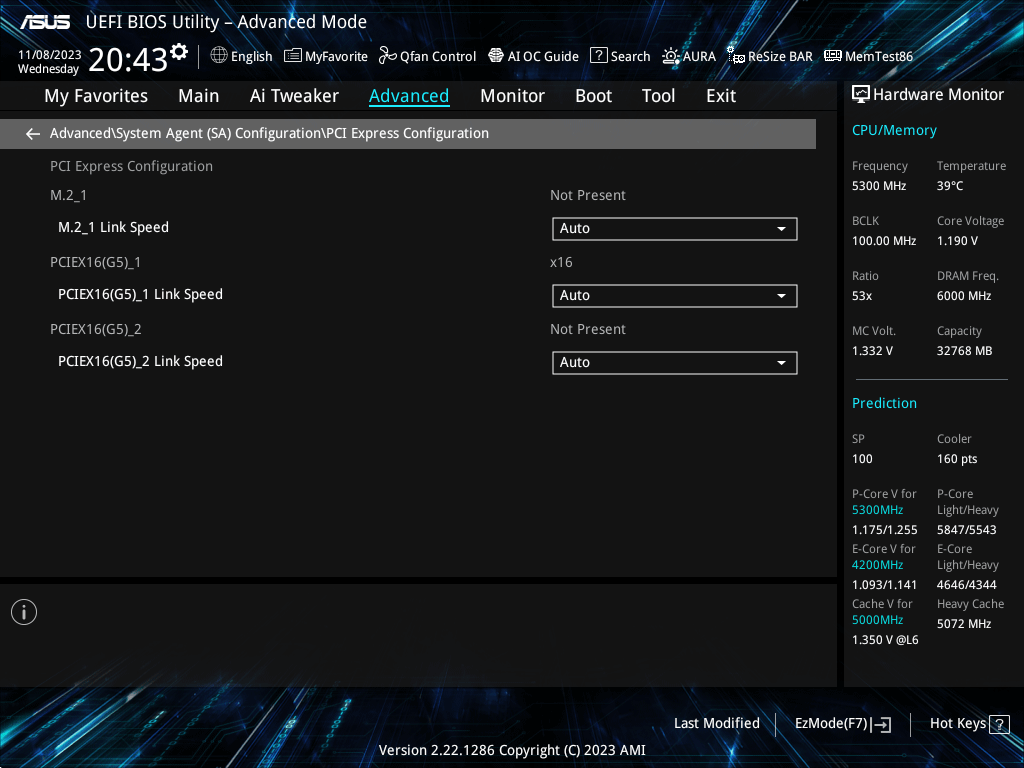Open the Ai Tweaker tab
The image size is (1024, 768).
pos(294,96)
